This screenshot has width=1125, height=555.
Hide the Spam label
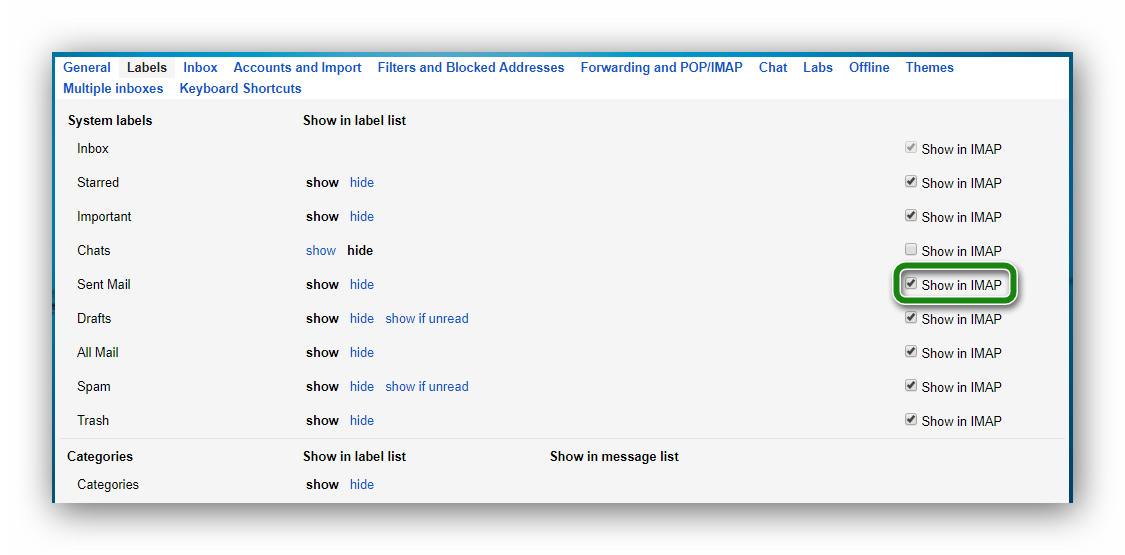[361, 387]
